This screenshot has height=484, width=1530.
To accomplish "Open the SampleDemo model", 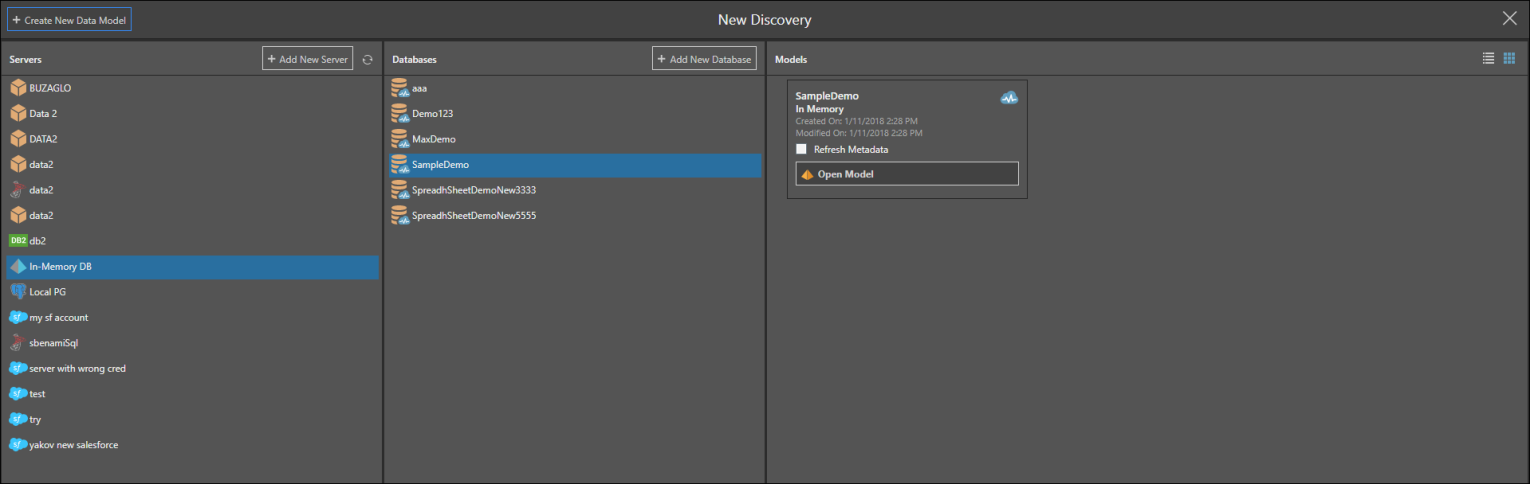I will 907,174.
